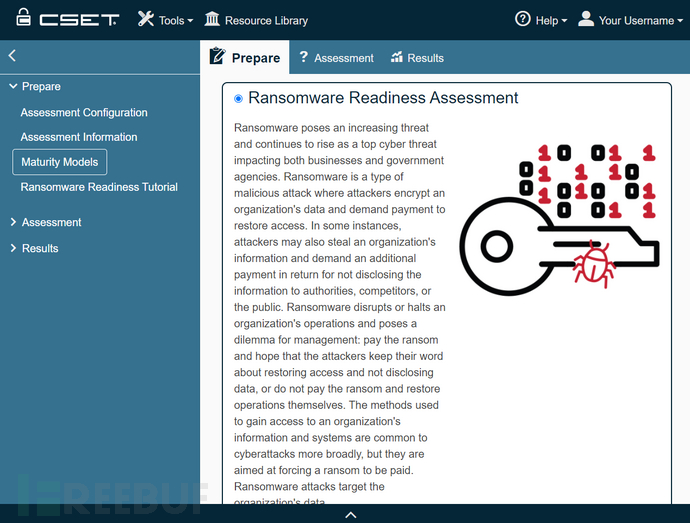Open Ransomware Readiness Tutorial
Image resolution: width=690 pixels, height=523 pixels.
99,187
